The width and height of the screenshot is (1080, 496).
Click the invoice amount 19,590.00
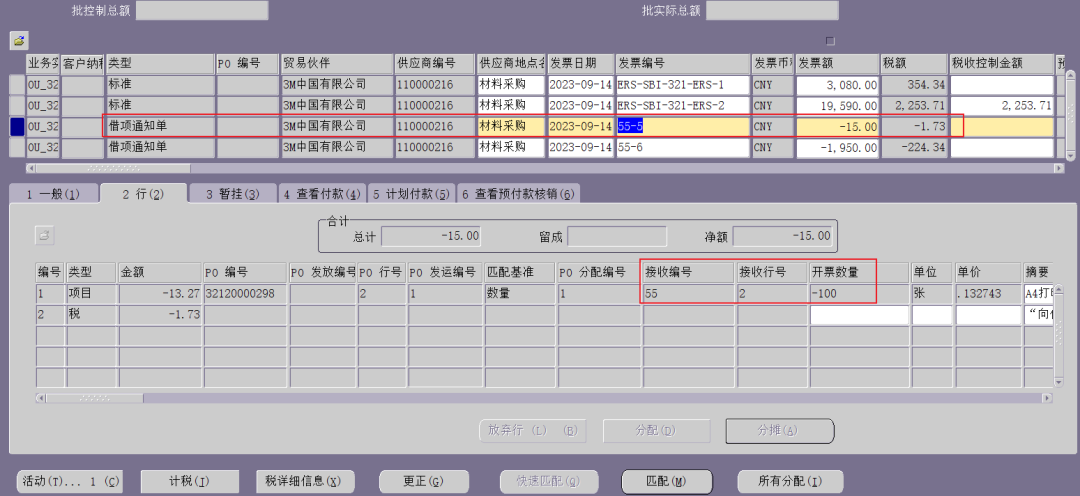838,105
